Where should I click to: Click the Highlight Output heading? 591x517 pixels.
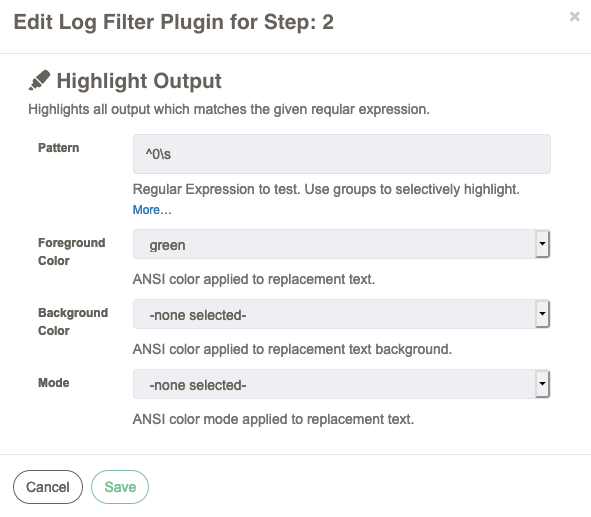pos(139,81)
